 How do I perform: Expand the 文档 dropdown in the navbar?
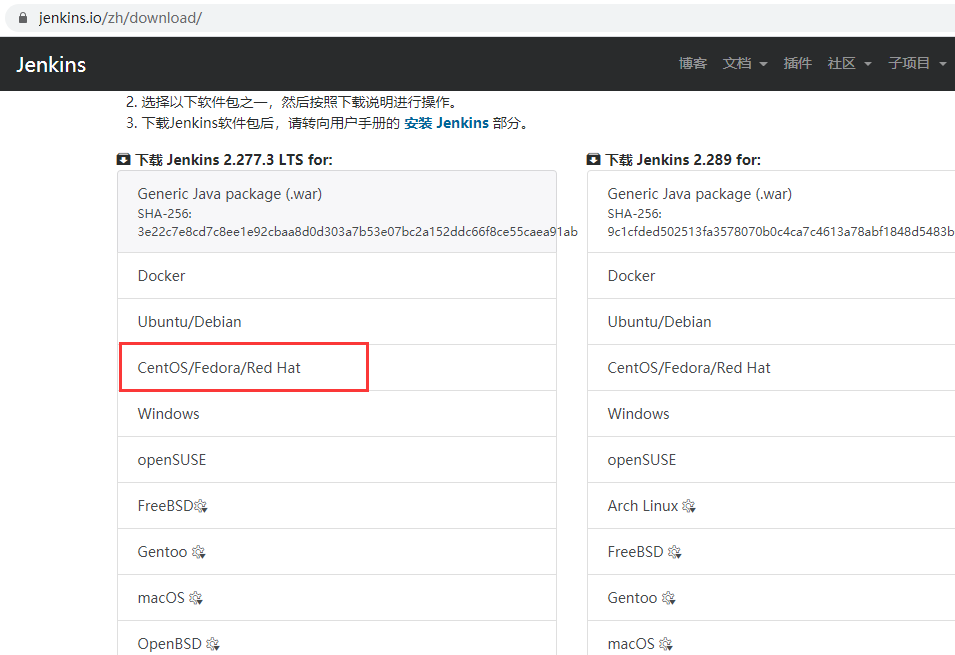click(x=744, y=63)
